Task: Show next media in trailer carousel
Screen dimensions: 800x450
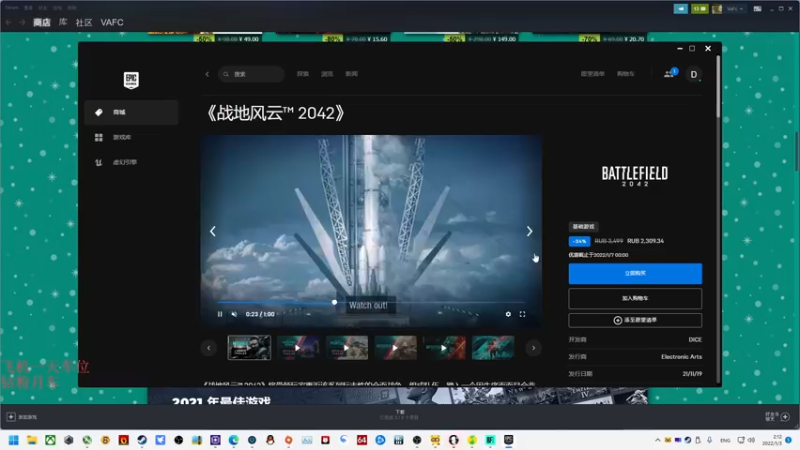Action: pyautogui.click(x=529, y=231)
